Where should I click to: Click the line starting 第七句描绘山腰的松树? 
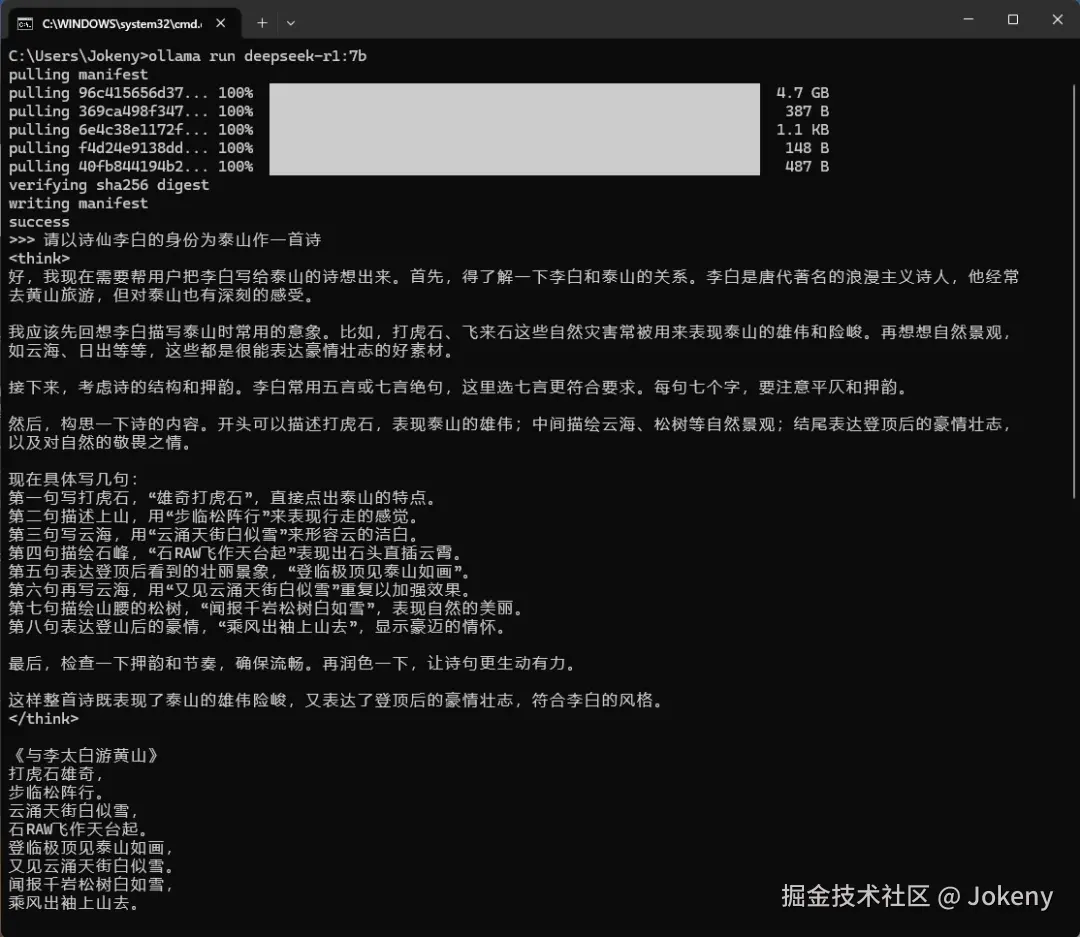(x=265, y=608)
